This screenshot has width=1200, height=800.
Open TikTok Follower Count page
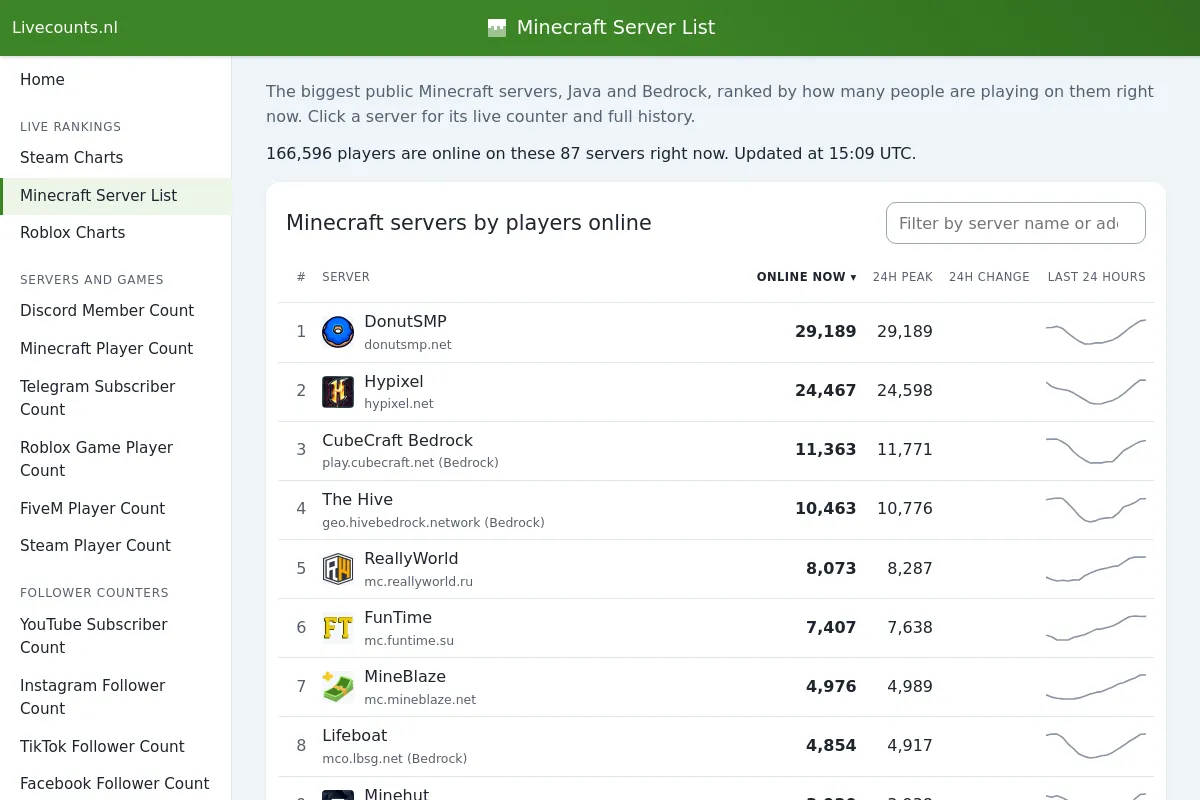pos(116,746)
